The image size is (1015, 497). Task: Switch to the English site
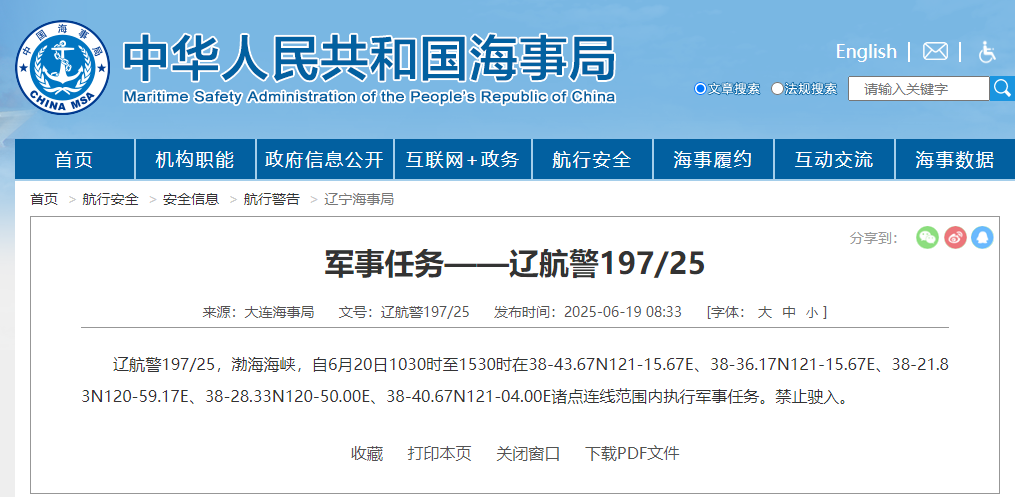(866, 51)
